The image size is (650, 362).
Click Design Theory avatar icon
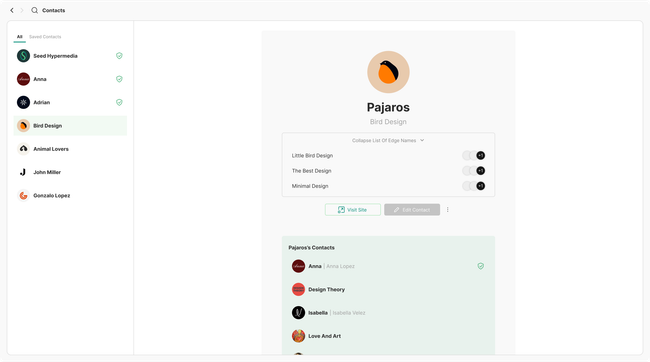coord(298,289)
